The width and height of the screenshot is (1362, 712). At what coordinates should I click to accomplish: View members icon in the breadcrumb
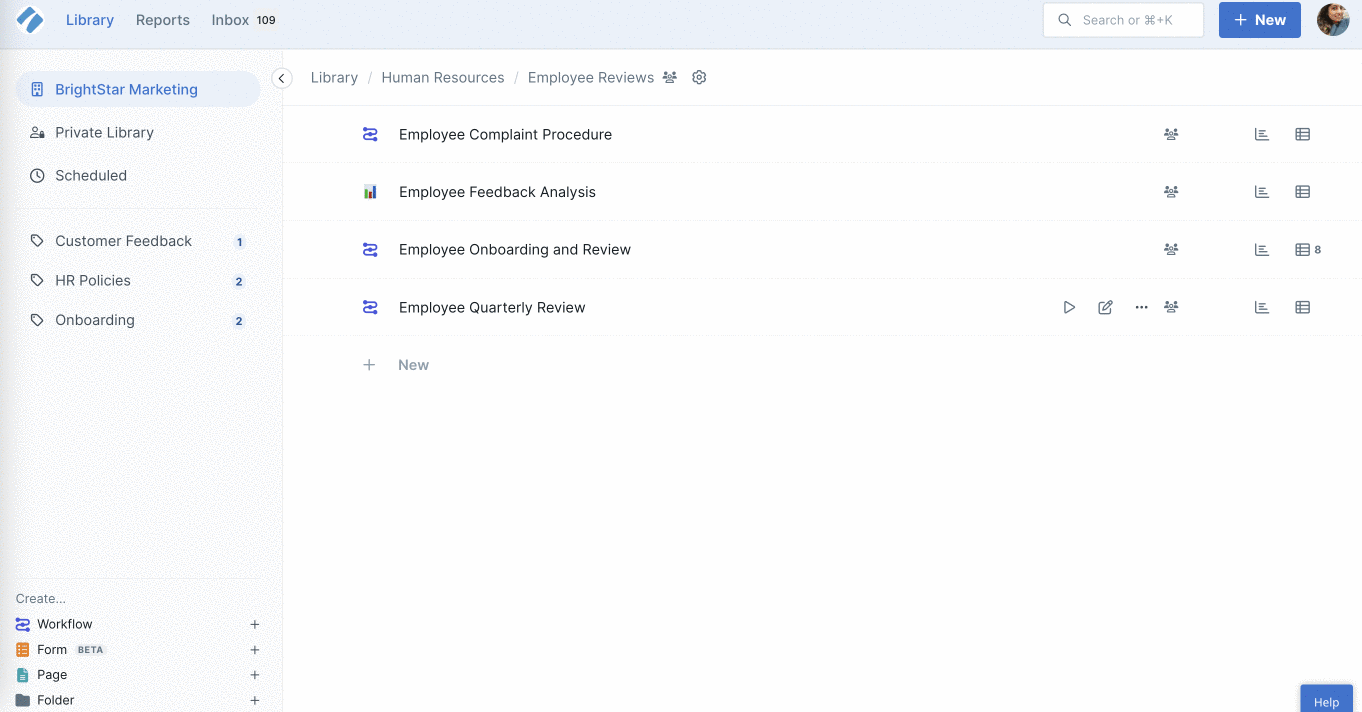(668, 77)
